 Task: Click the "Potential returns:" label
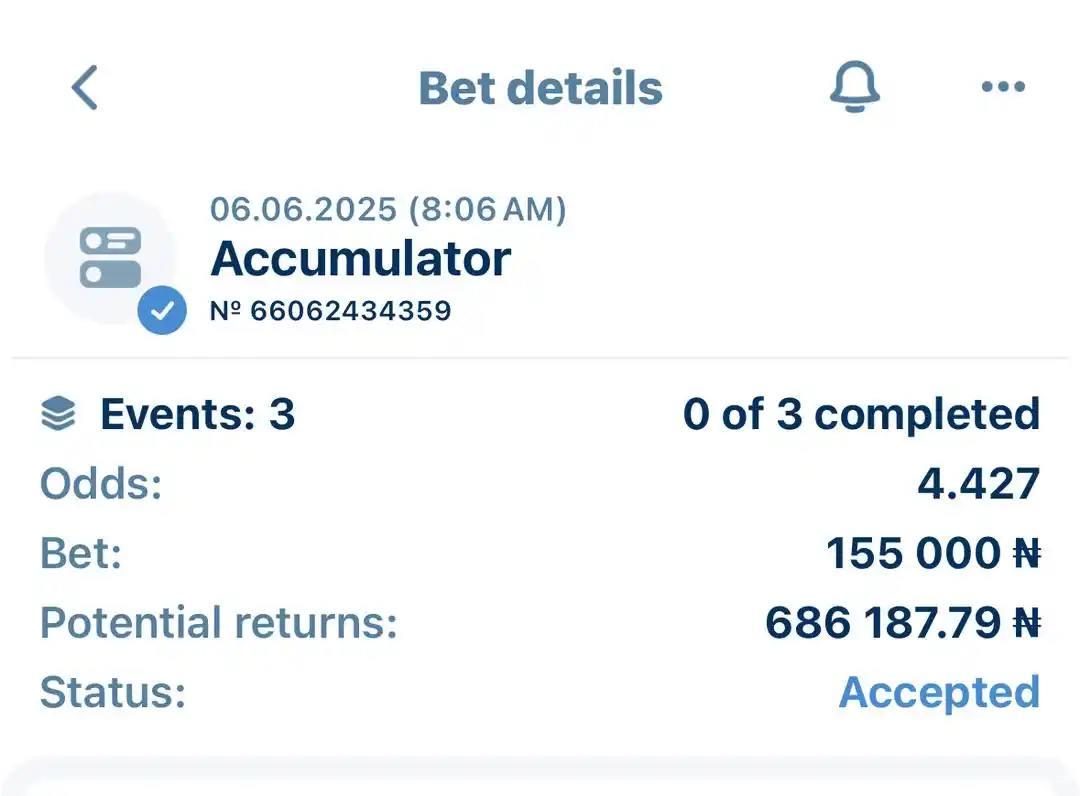point(219,622)
